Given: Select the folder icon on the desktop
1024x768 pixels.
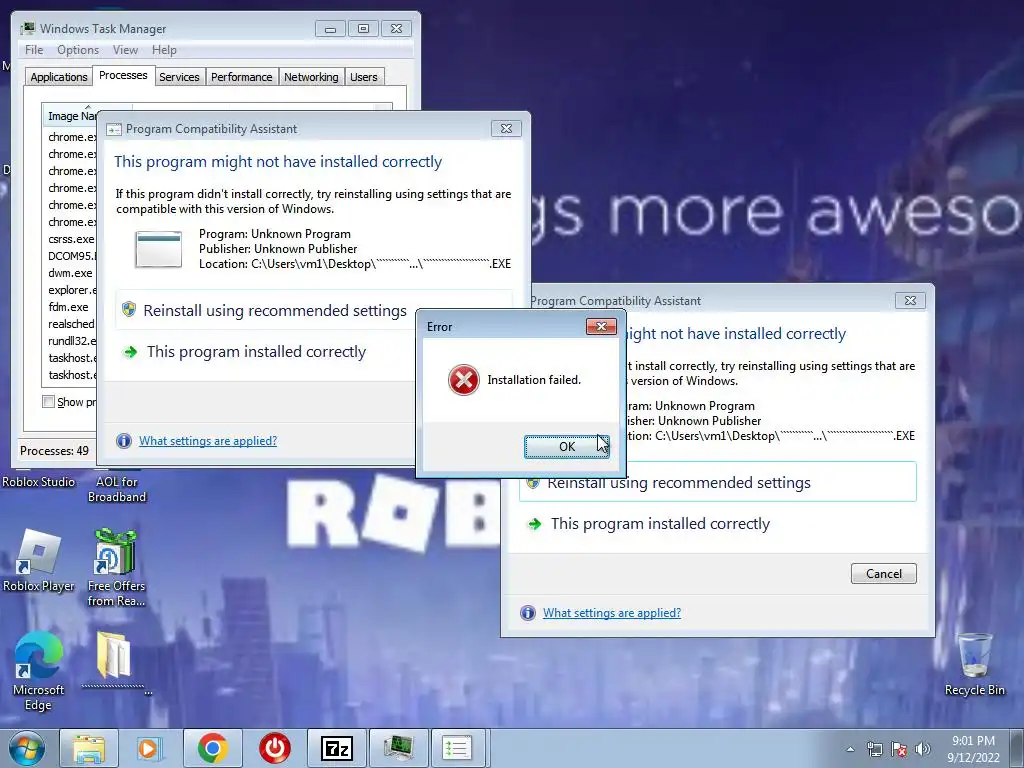Looking at the screenshot, I should [x=115, y=656].
